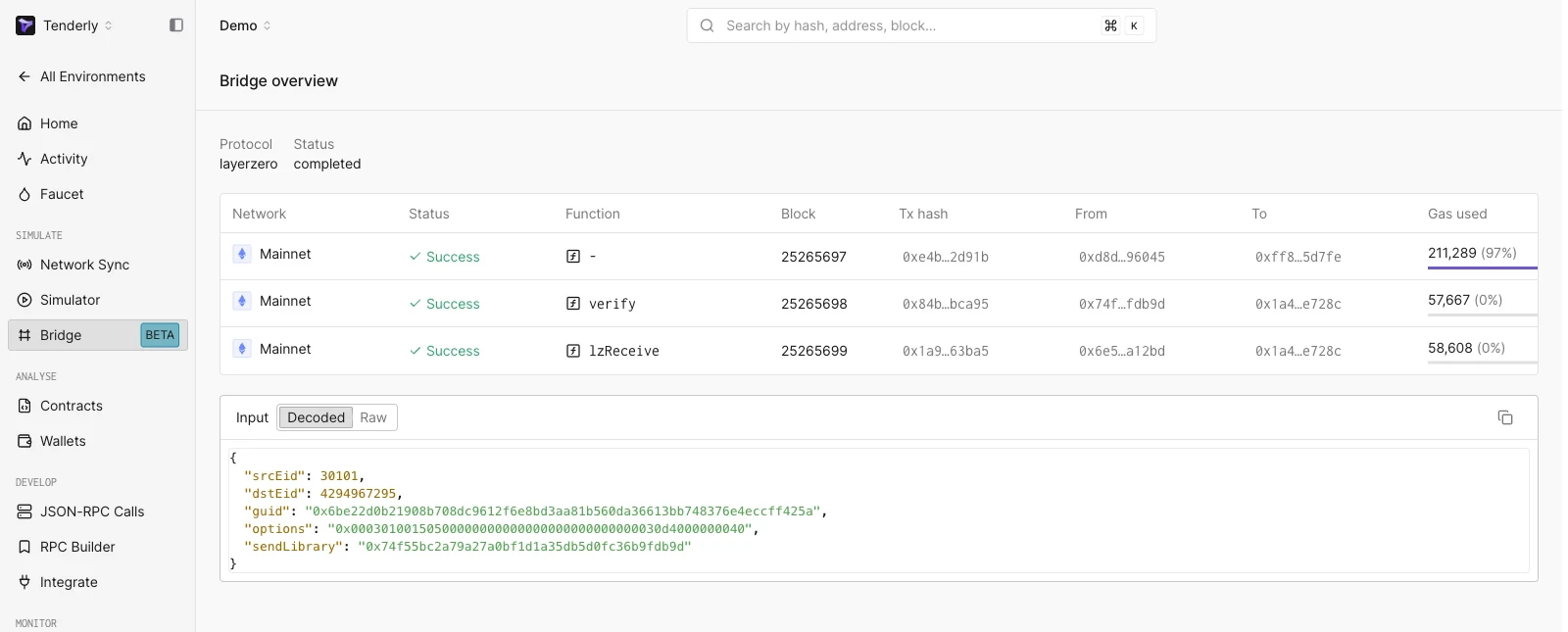Viewport: 1568px width, 632px height.
Task: Click the Success checkmark in the lzReceive row
Action: 416,351
